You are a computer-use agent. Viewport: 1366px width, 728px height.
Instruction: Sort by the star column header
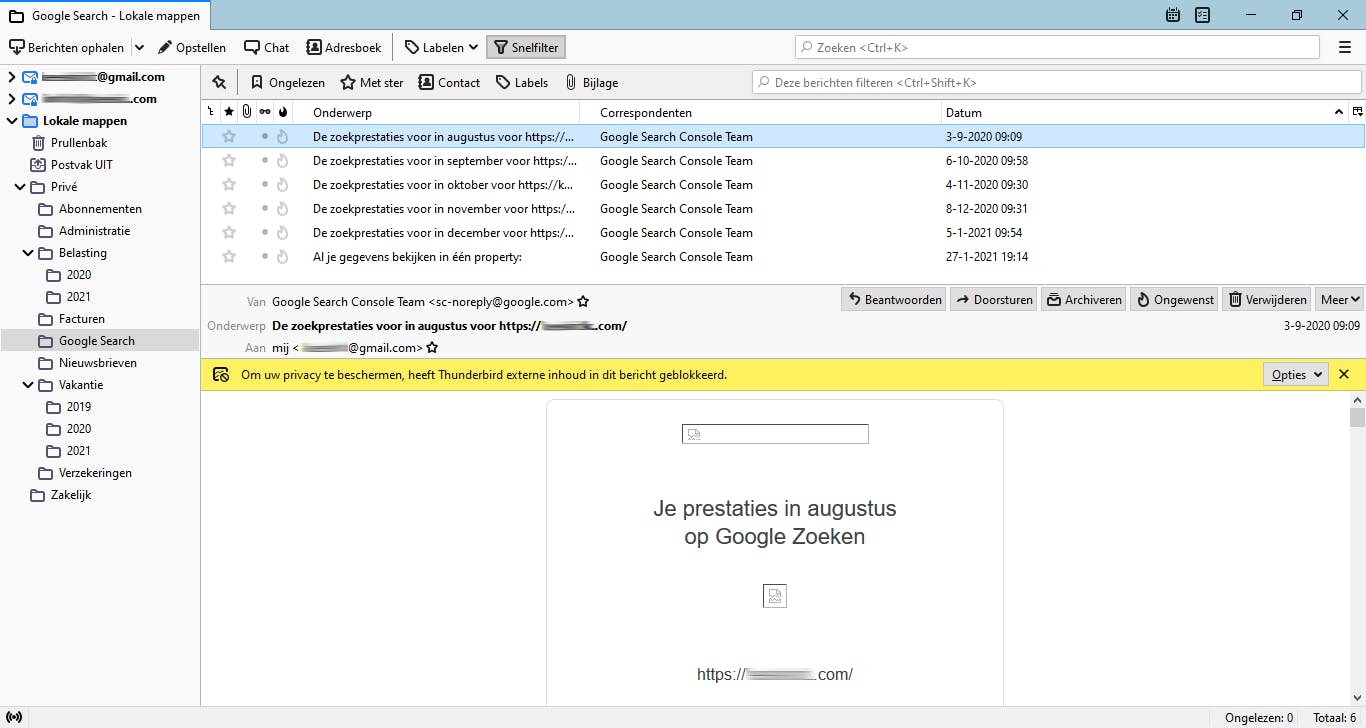coord(229,112)
